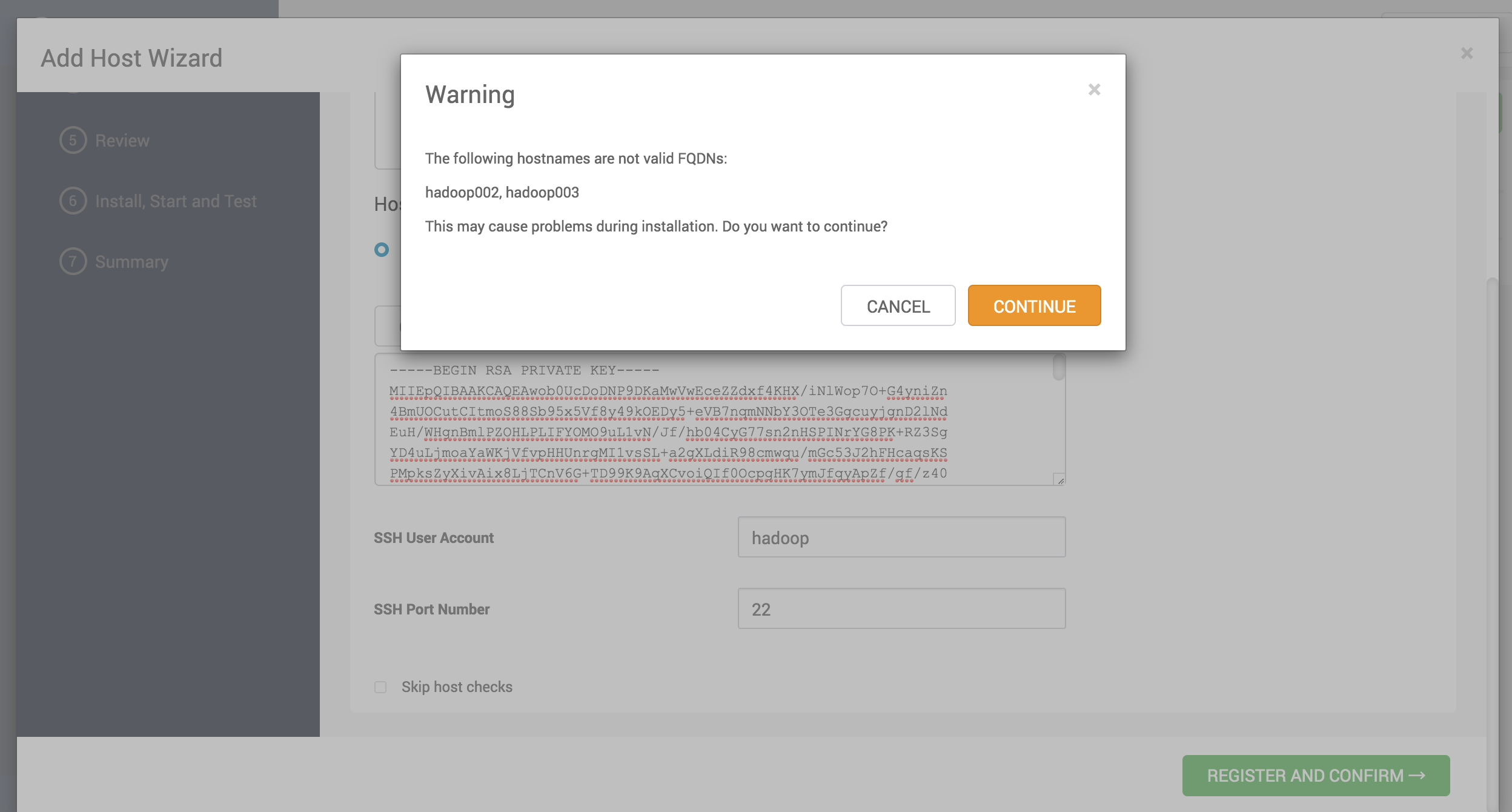Click CANCEL in the Warning dialog
Image resolution: width=1512 pixels, height=812 pixels.
pyautogui.click(x=898, y=306)
